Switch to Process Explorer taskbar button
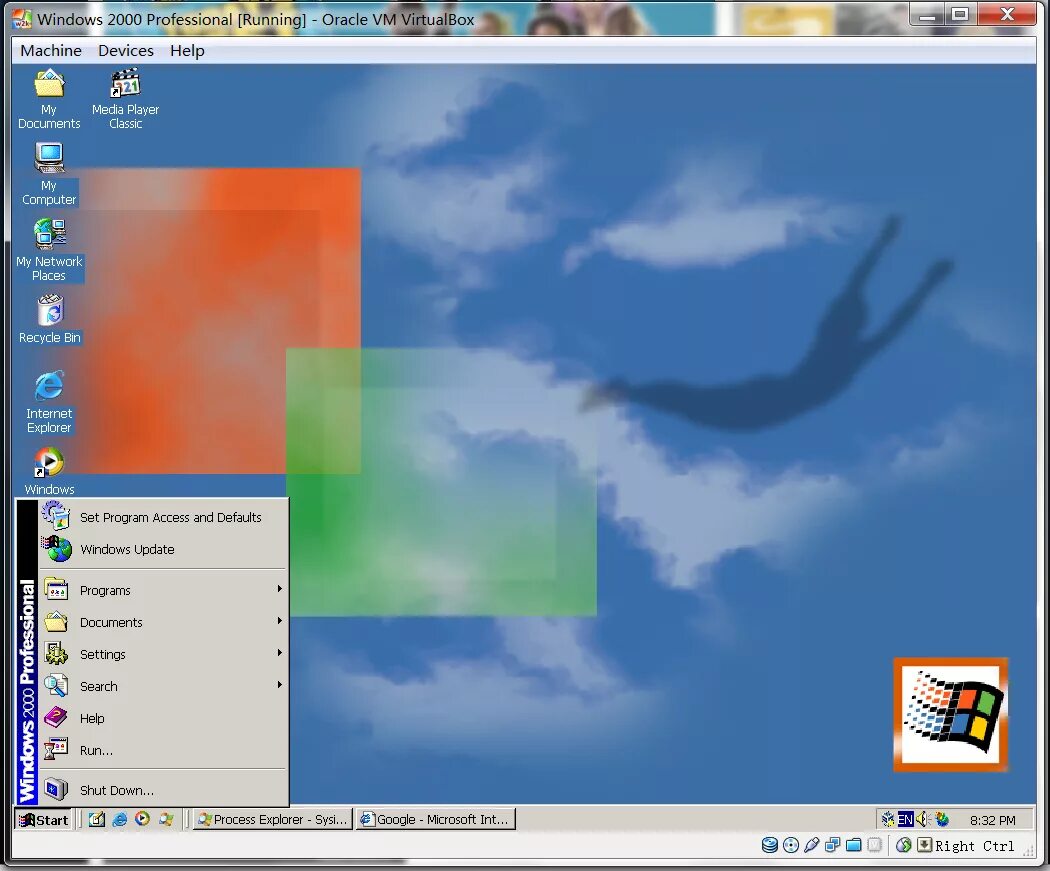The height and width of the screenshot is (871, 1050). (x=273, y=819)
